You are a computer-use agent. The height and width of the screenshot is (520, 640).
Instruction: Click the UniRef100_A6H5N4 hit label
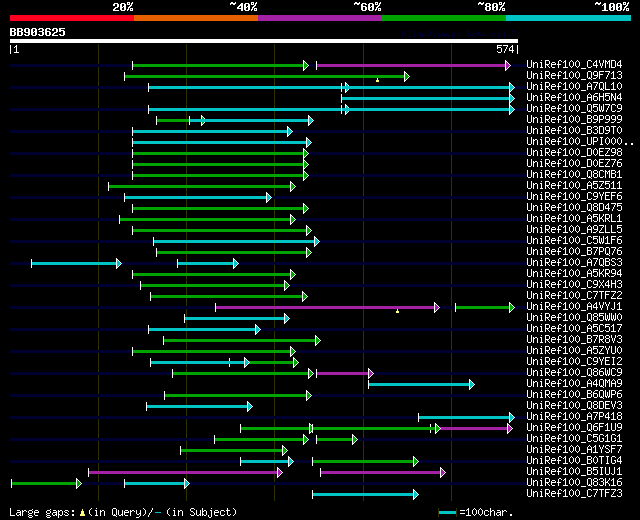pyautogui.click(x=574, y=98)
